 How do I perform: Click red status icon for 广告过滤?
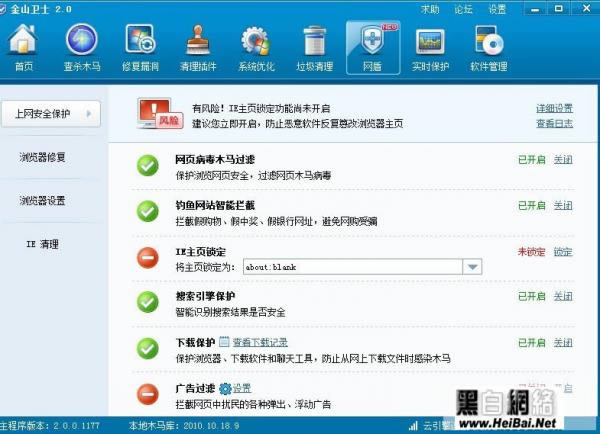coord(148,394)
